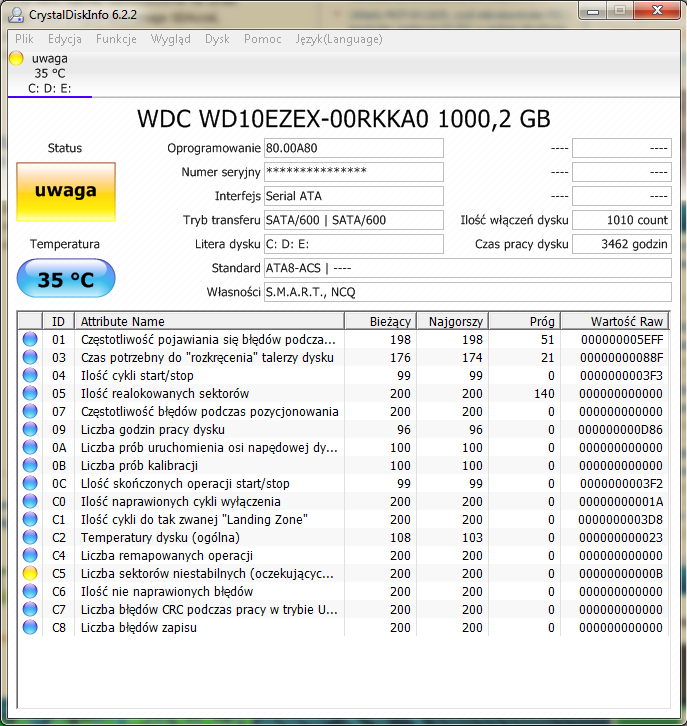
Task: Click the status orb for attribute C7
Action: [30, 609]
